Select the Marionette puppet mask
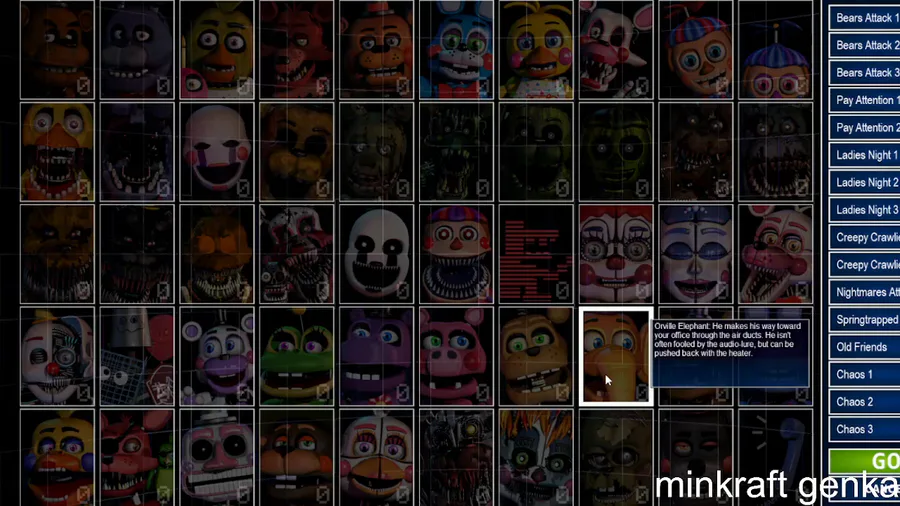 click(x=216, y=152)
